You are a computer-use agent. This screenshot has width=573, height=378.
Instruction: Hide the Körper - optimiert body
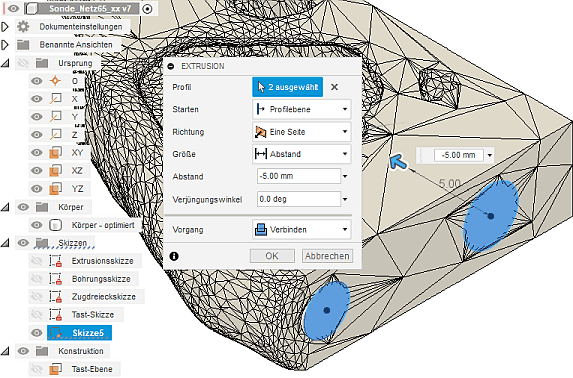[37, 225]
